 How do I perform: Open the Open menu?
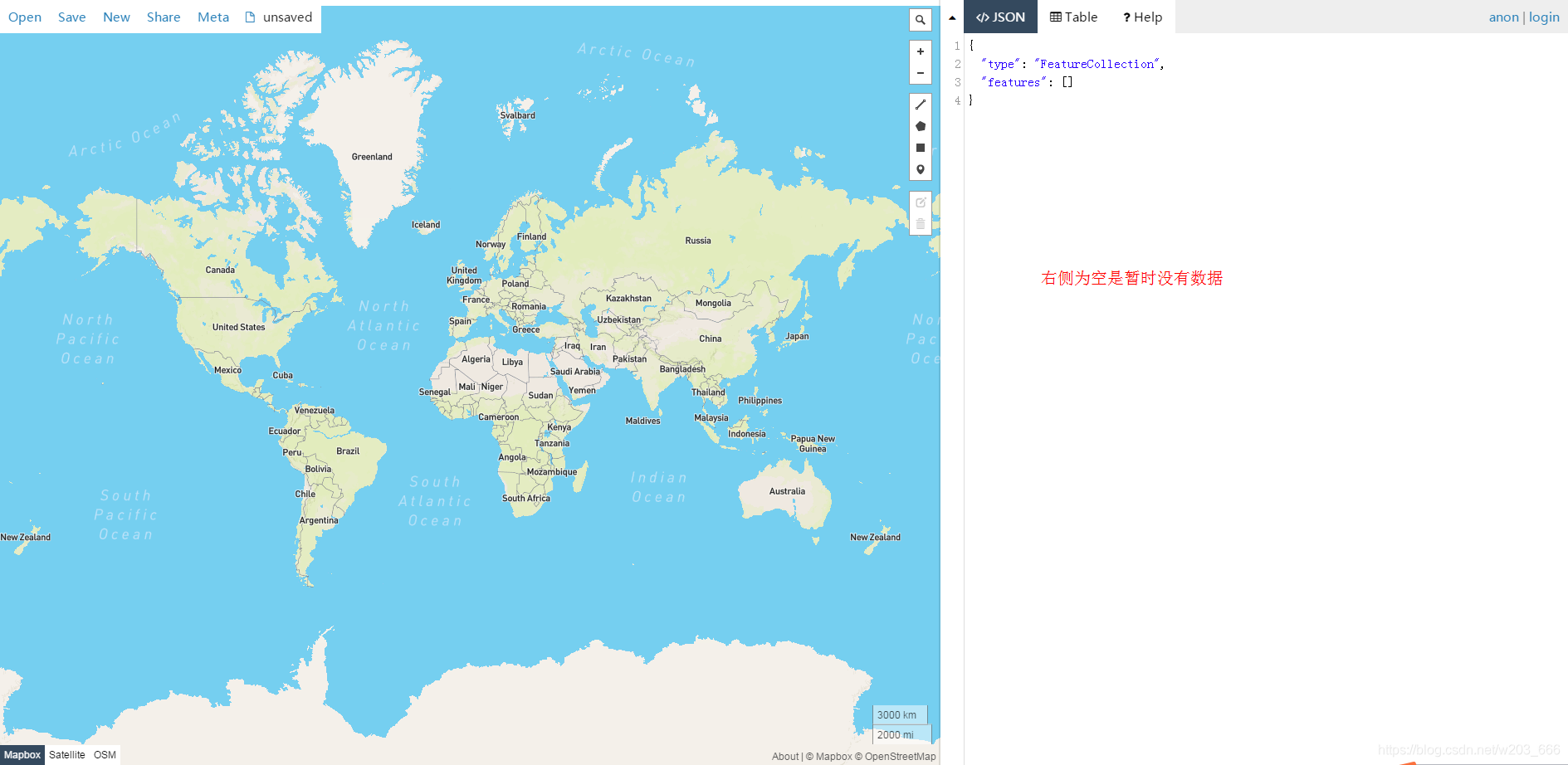click(25, 17)
